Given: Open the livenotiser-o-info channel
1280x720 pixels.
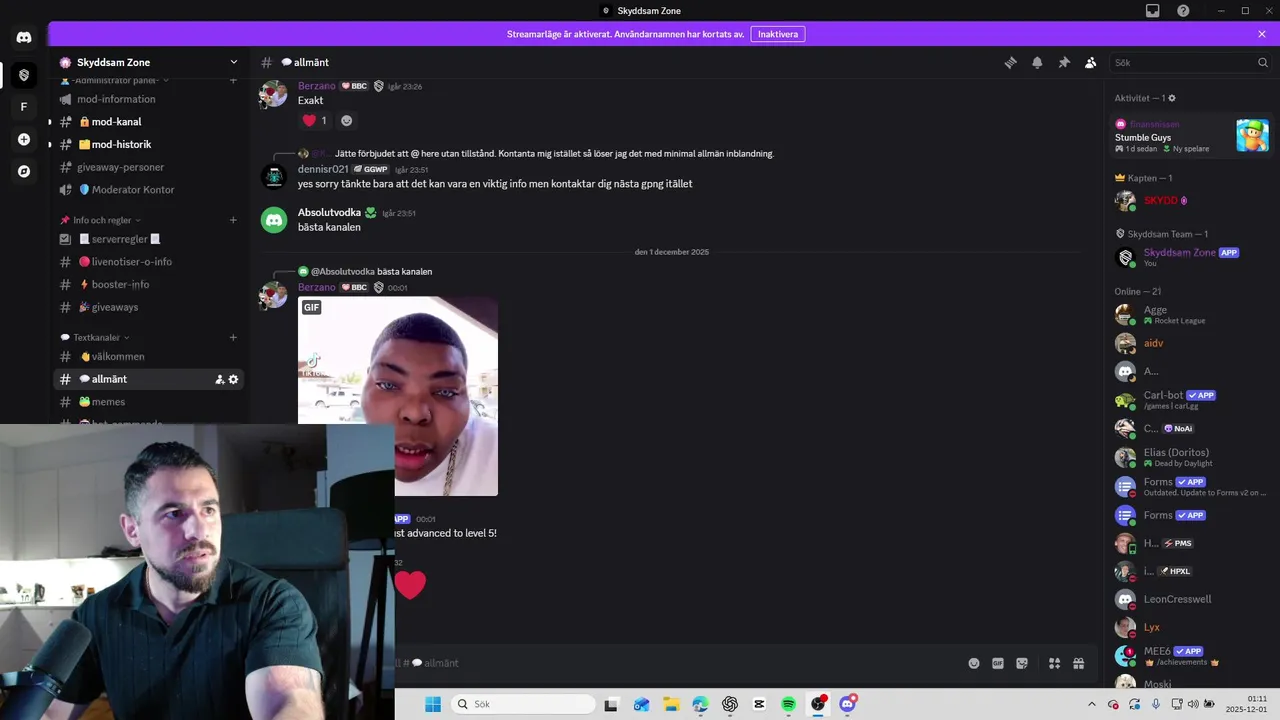Looking at the screenshot, I should point(148,262).
